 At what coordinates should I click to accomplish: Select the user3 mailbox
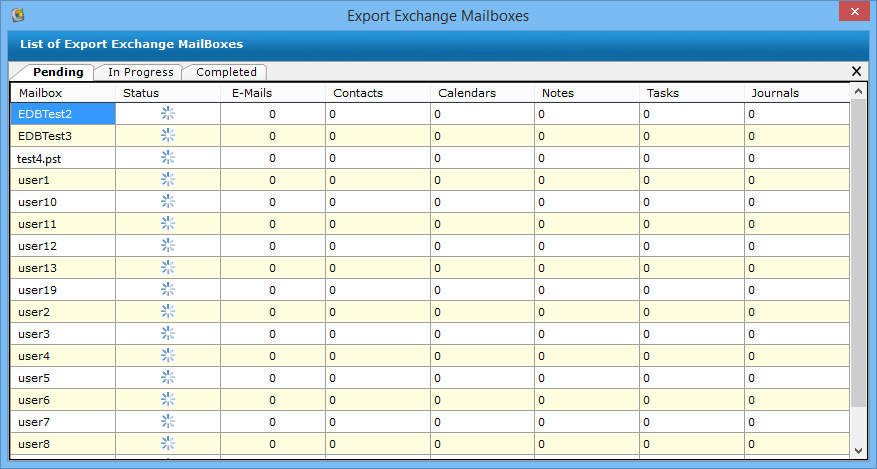[x=63, y=334]
